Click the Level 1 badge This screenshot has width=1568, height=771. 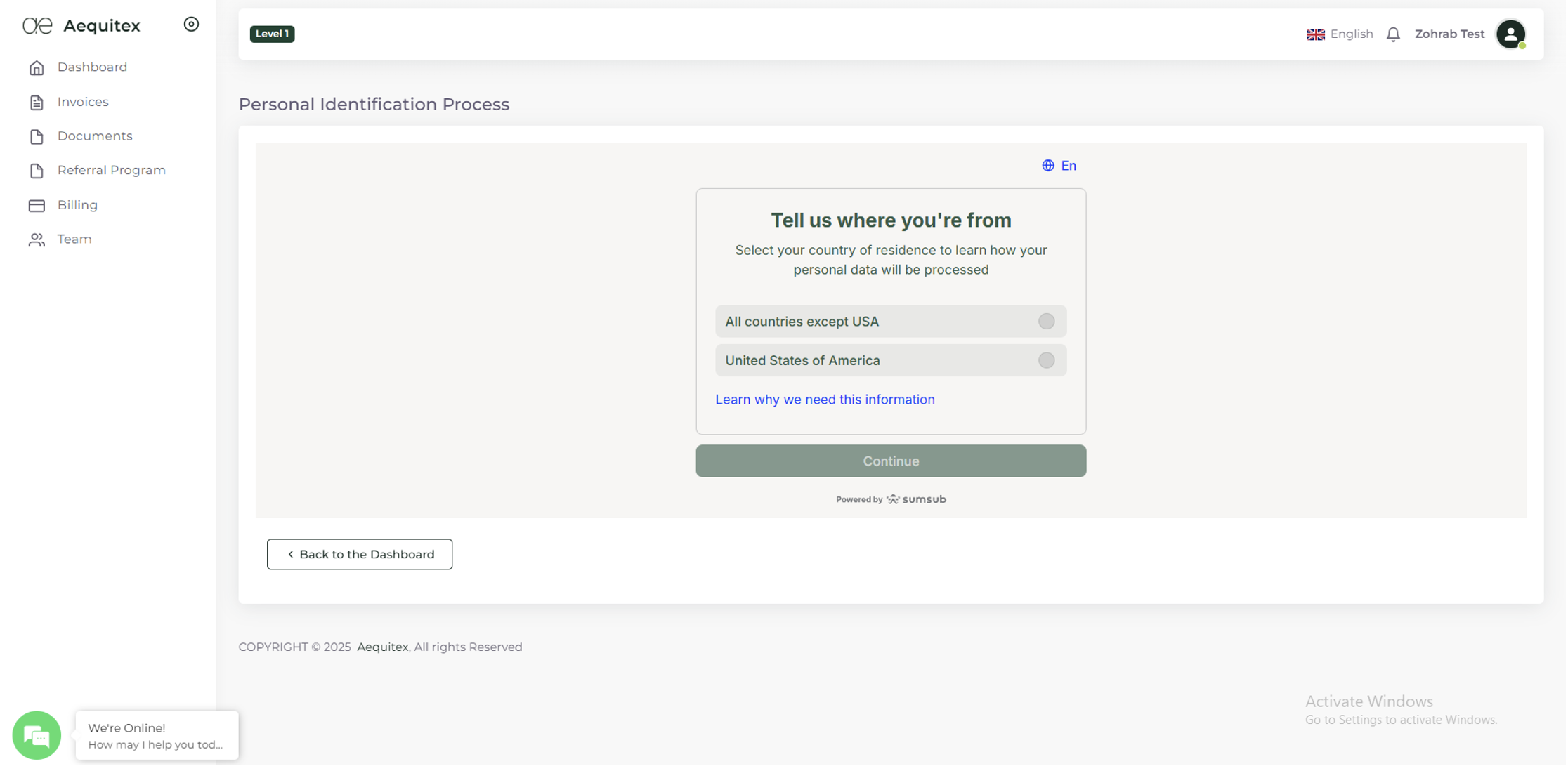coord(272,34)
